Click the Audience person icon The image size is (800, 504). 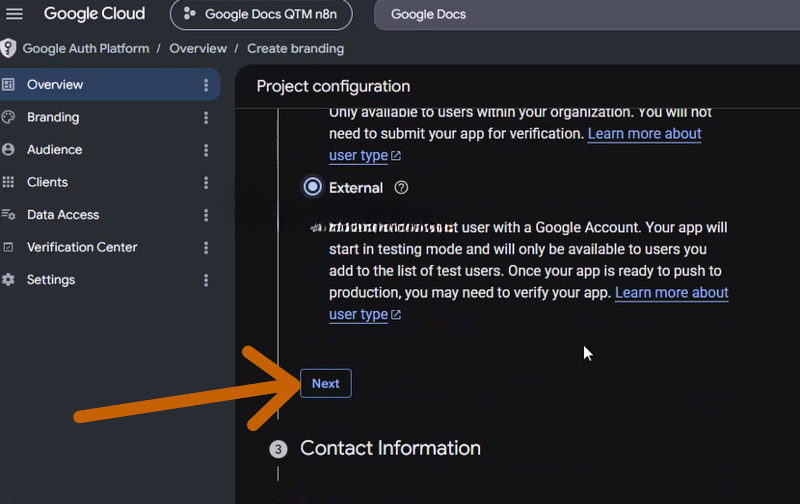point(8,149)
